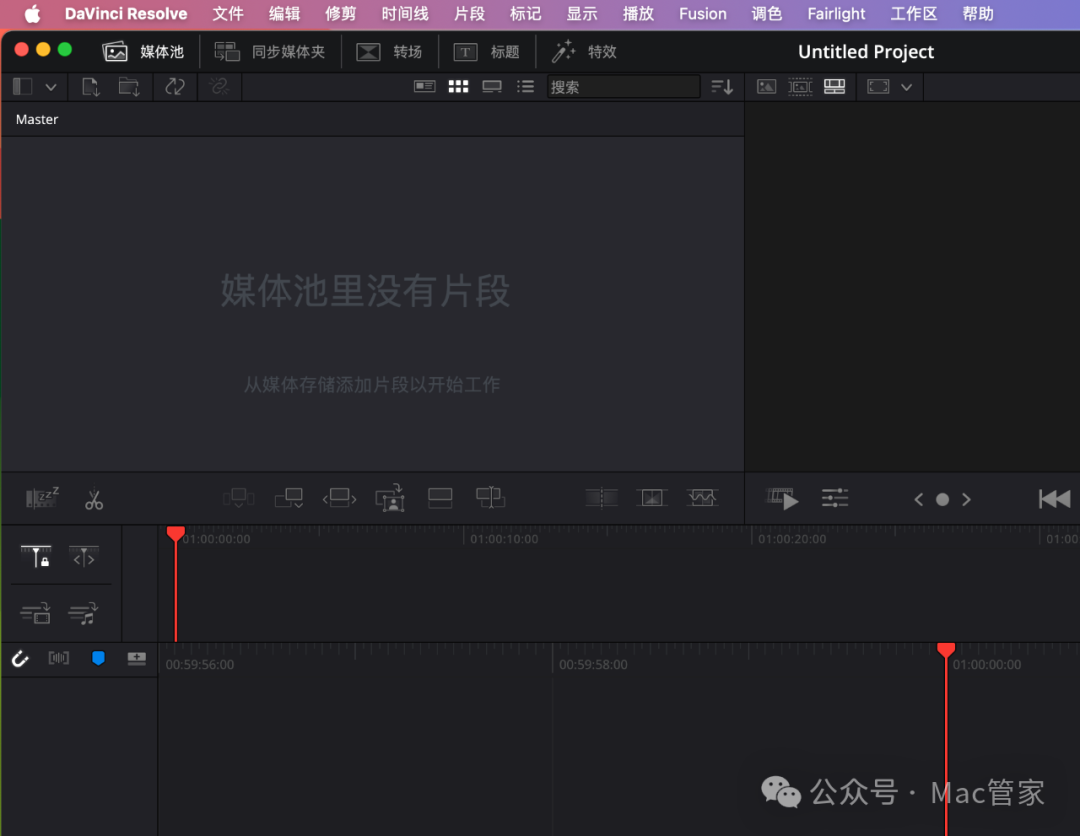1080x836 pixels.
Task: Click the jog wheel dot control
Action: (x=942, y=500)
